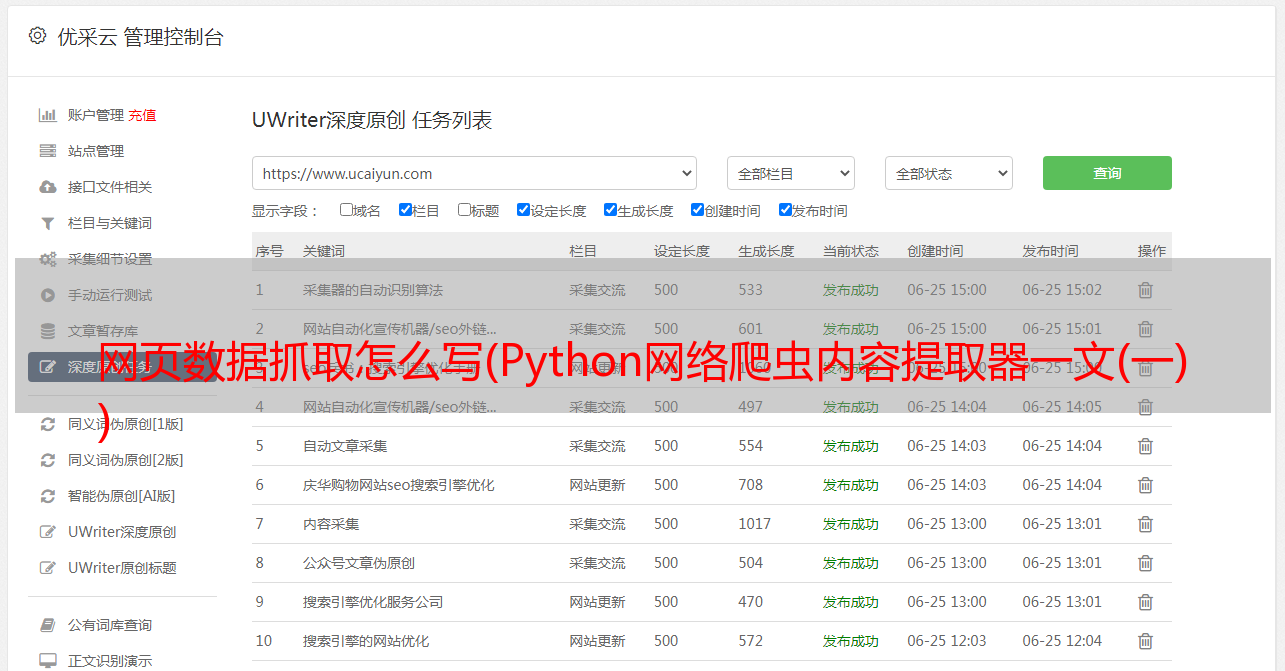Click the 06-25 12:03 creation time
Image resolution: width=1285 pixels, height=671 pixels.
click(x=947, y=641)
